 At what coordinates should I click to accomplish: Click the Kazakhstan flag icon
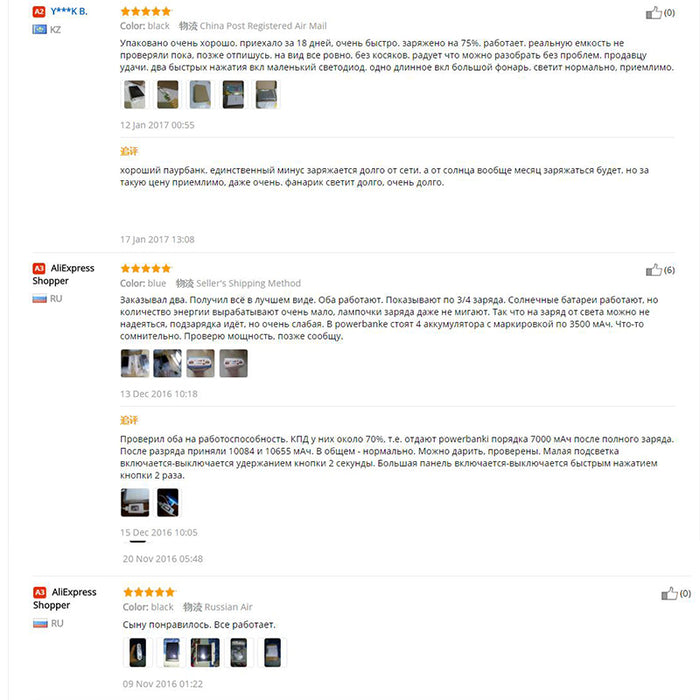pyautogui.click(x=39, y=29)
